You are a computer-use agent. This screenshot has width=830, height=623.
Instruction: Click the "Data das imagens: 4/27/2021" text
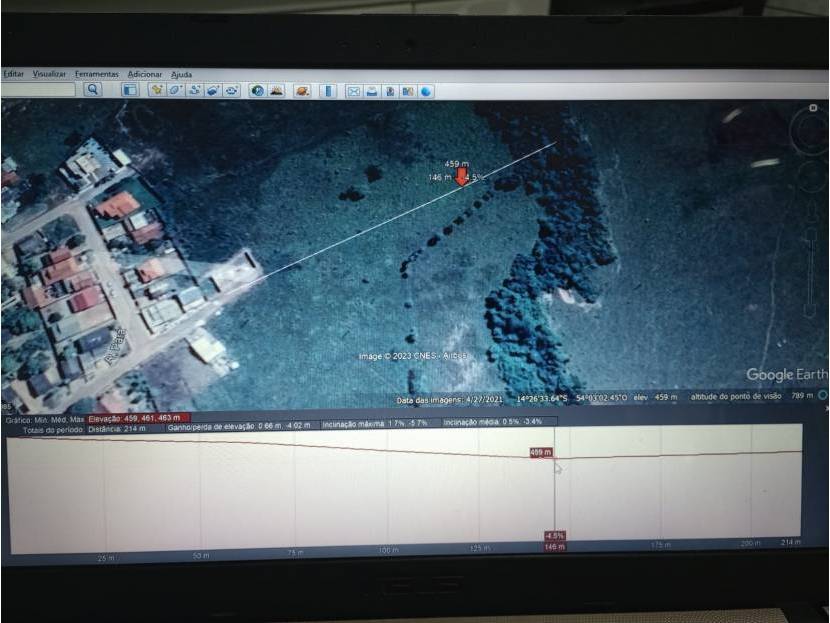449,400
